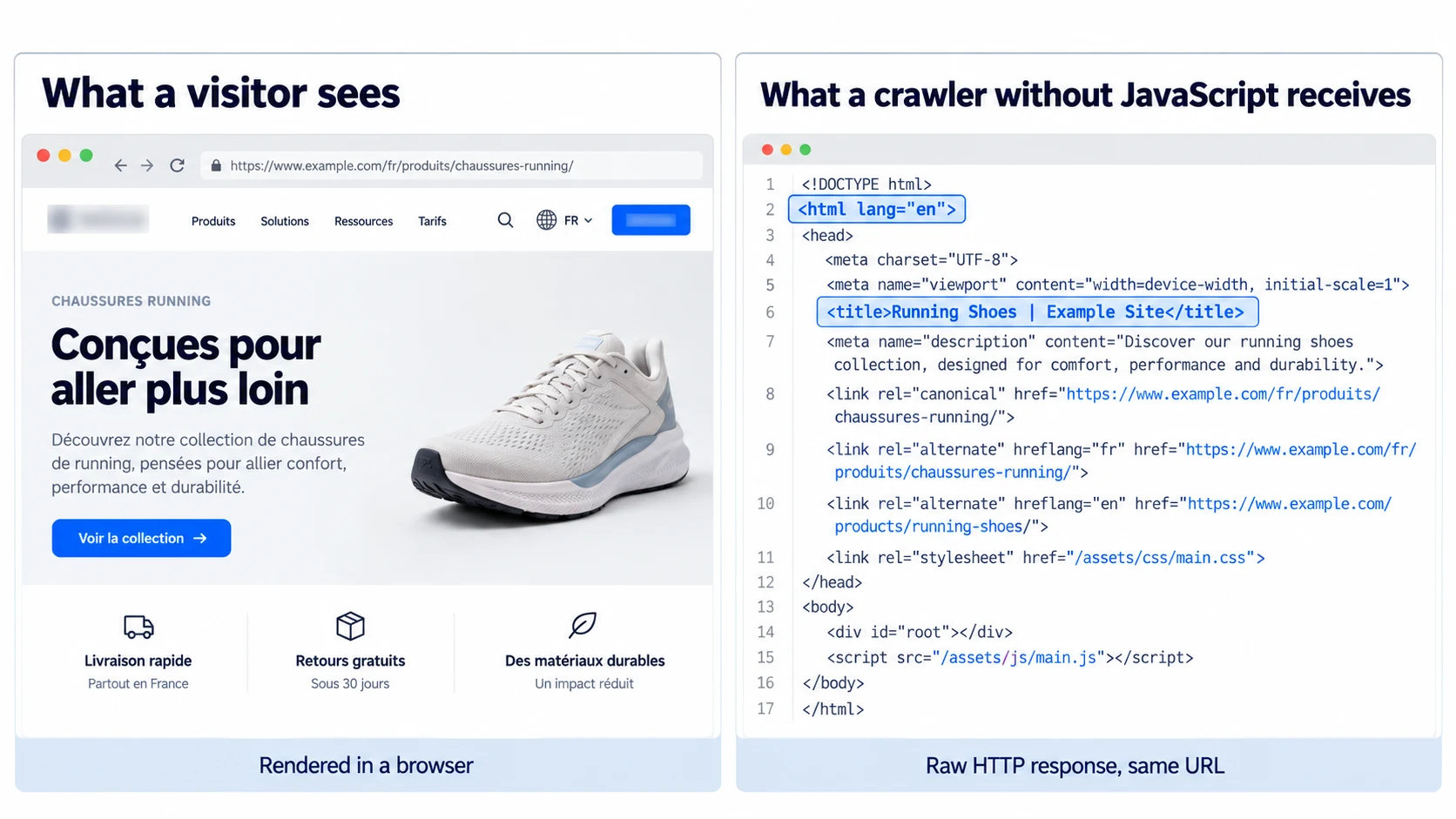Click the Partout en France text
Screen dimensions: 1456x819
[138, 684]
